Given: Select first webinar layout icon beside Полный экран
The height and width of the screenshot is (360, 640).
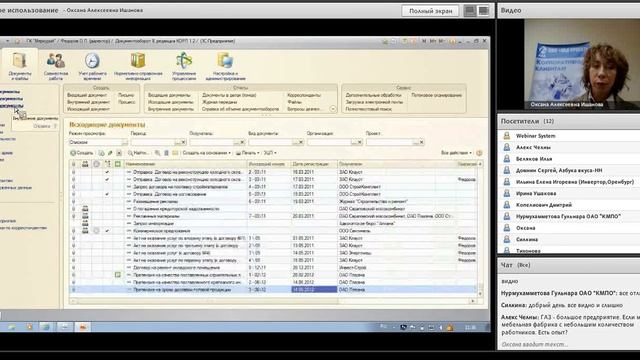Looking at the screenshot, I should [470, 11].
